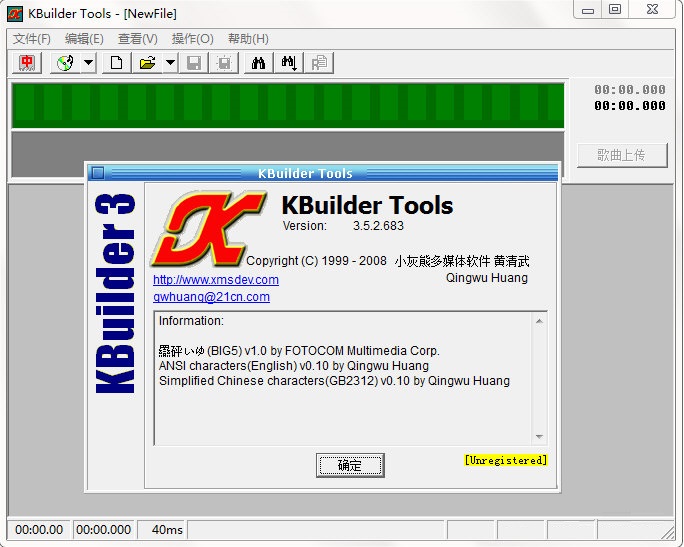684x547 pixels.
Task: Open the 编辑(E) menu
Action: pos(84,39)
